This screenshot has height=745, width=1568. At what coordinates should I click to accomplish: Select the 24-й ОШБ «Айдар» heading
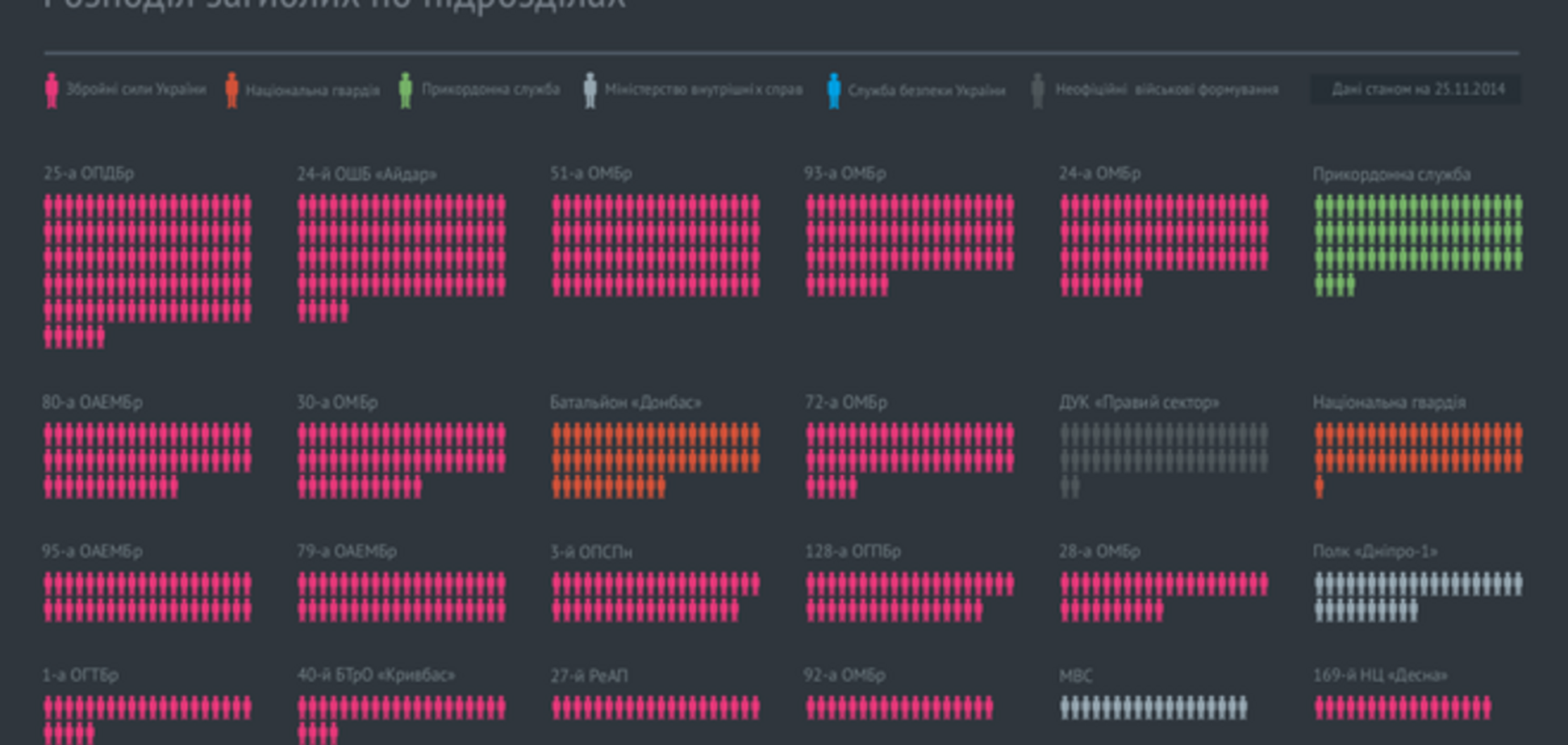[366, 174]
